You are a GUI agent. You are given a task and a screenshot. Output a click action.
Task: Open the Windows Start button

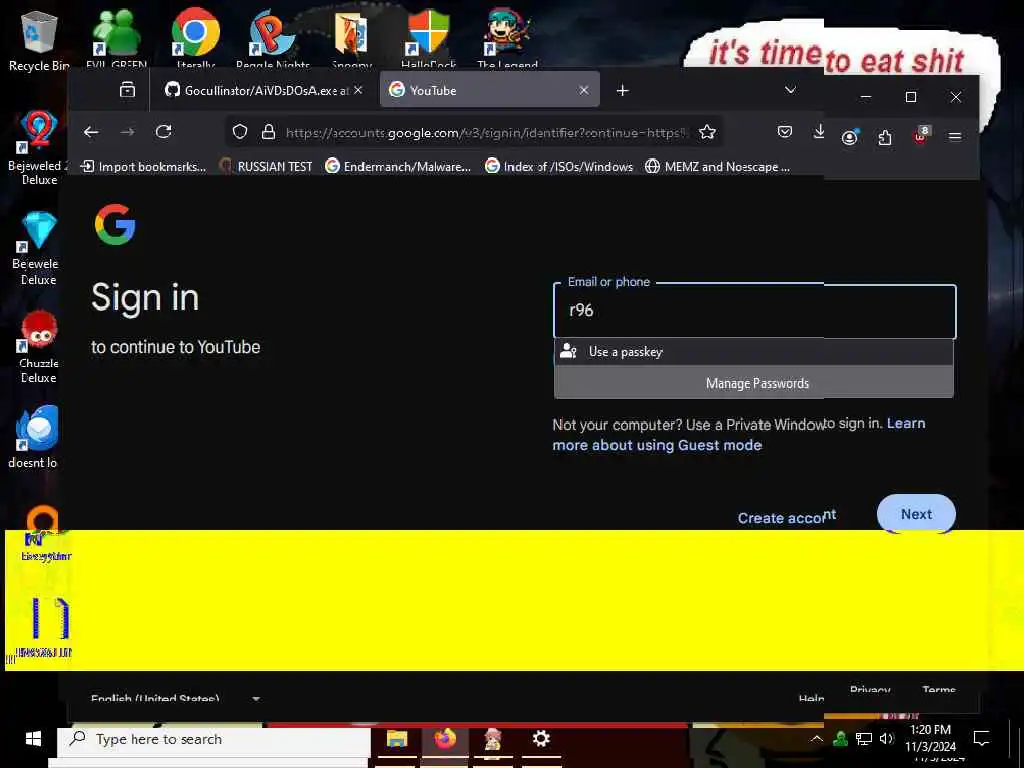(33, 739)
